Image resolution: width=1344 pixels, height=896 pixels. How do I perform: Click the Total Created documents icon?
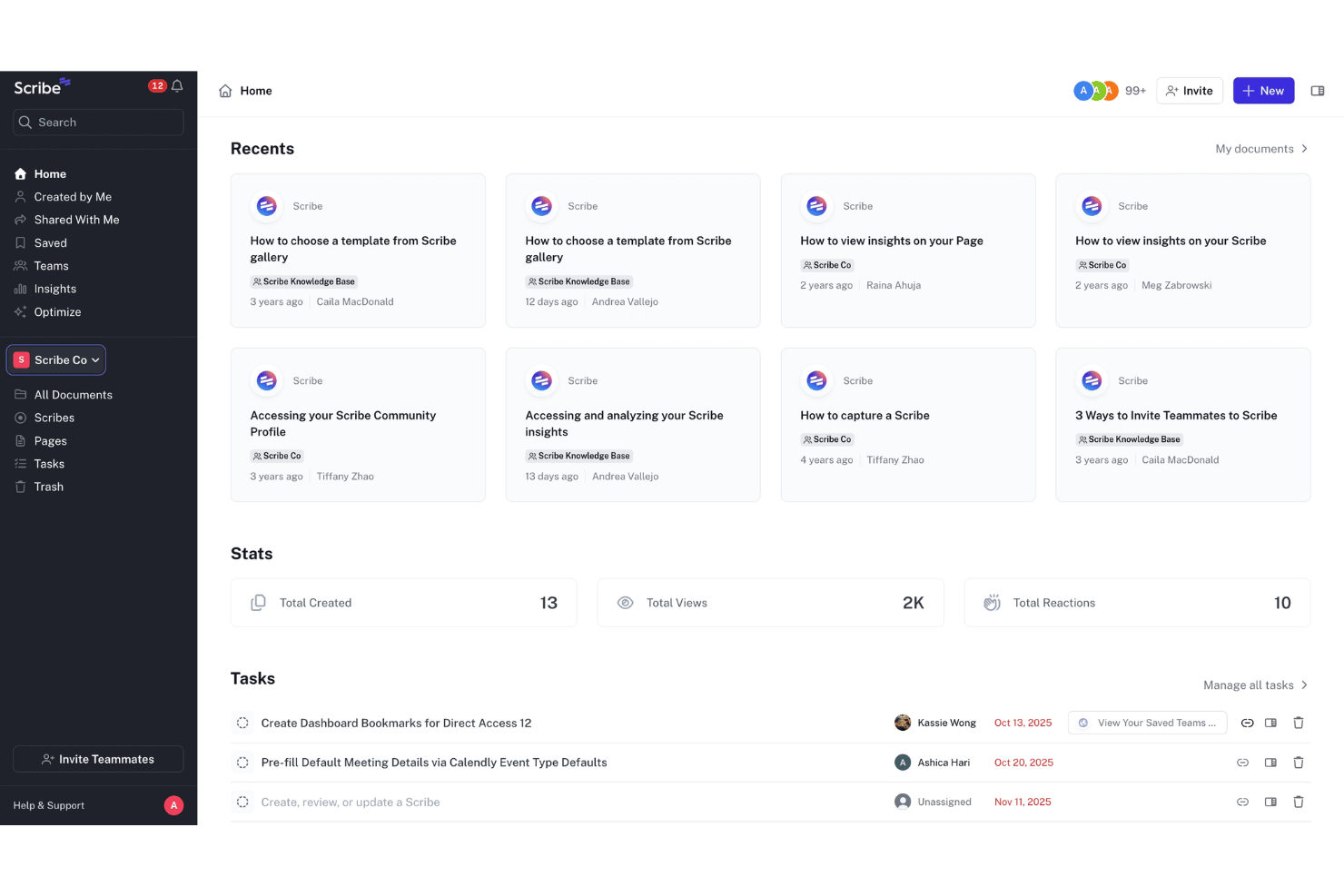click(x=258, y=603)
